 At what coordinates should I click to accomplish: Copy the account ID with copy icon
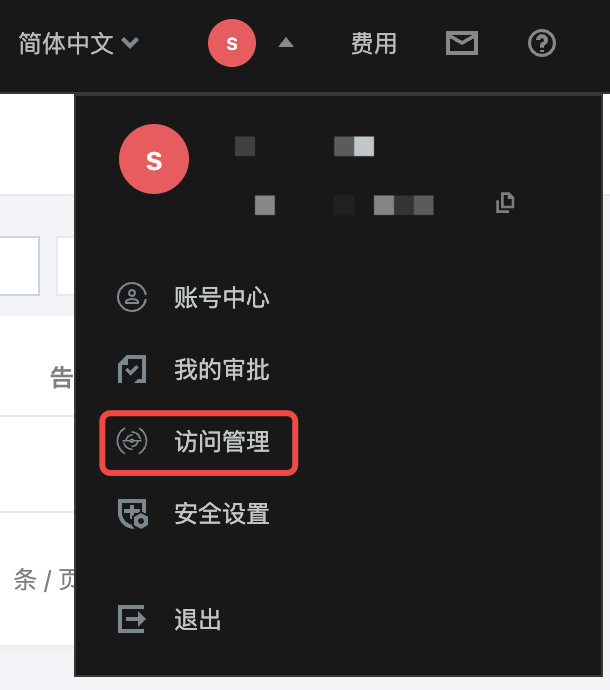[x=505, y=203]
